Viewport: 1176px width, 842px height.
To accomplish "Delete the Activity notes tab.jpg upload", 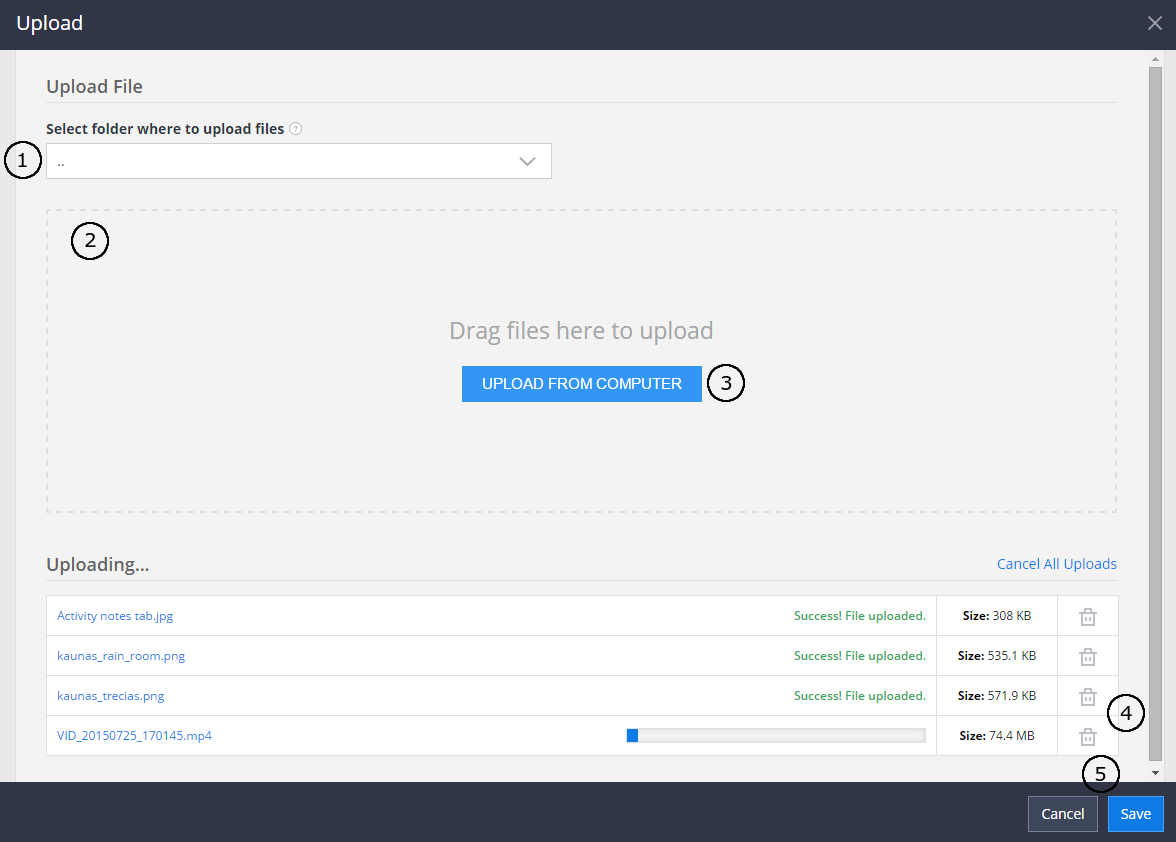I will [x=1088, y=617].
